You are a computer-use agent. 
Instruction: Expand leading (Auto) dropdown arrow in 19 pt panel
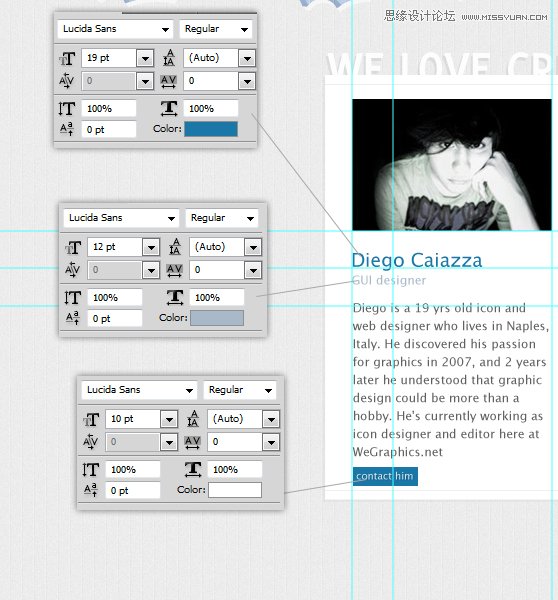coord(247,59)
